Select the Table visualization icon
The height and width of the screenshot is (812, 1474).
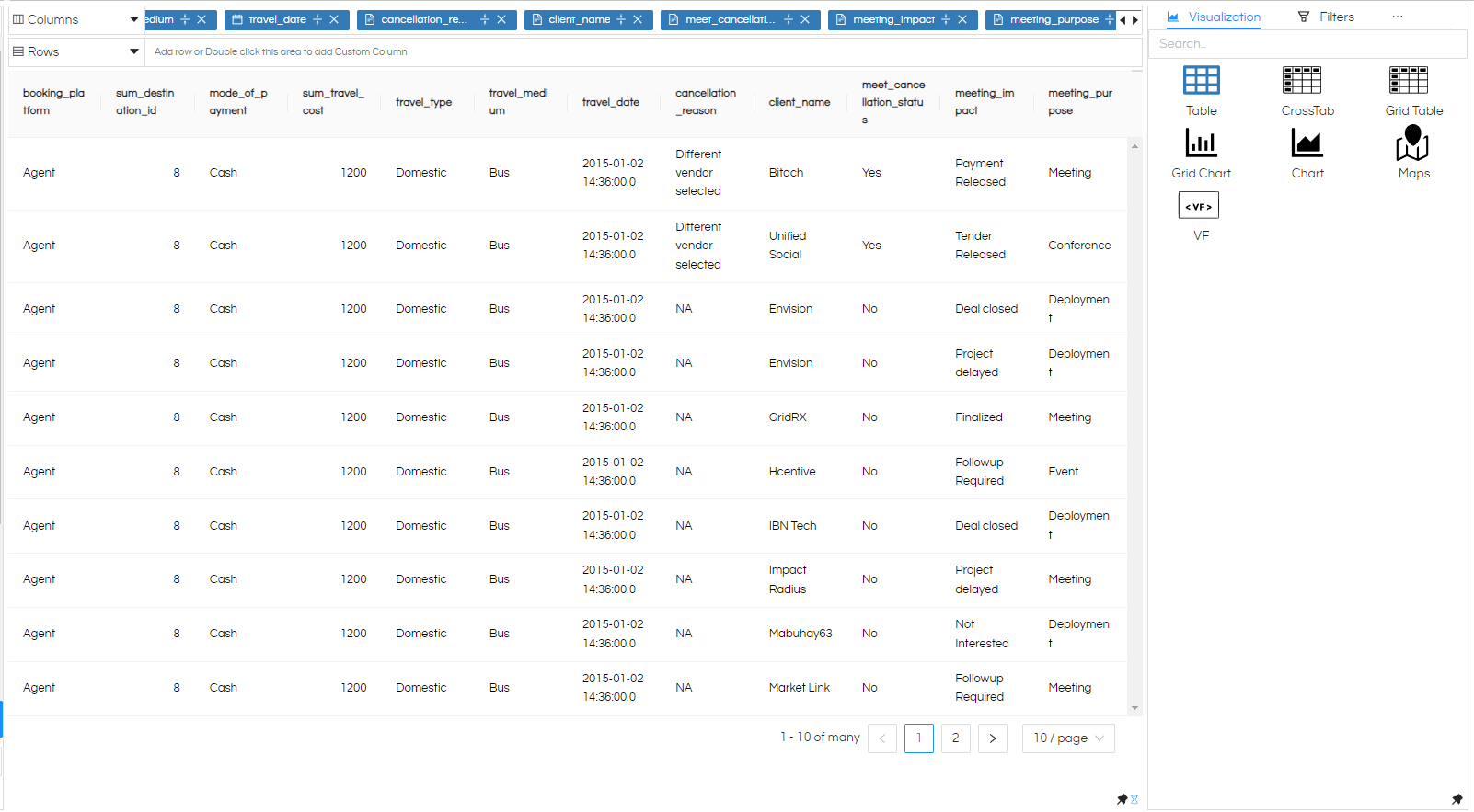click(1201, 81)
